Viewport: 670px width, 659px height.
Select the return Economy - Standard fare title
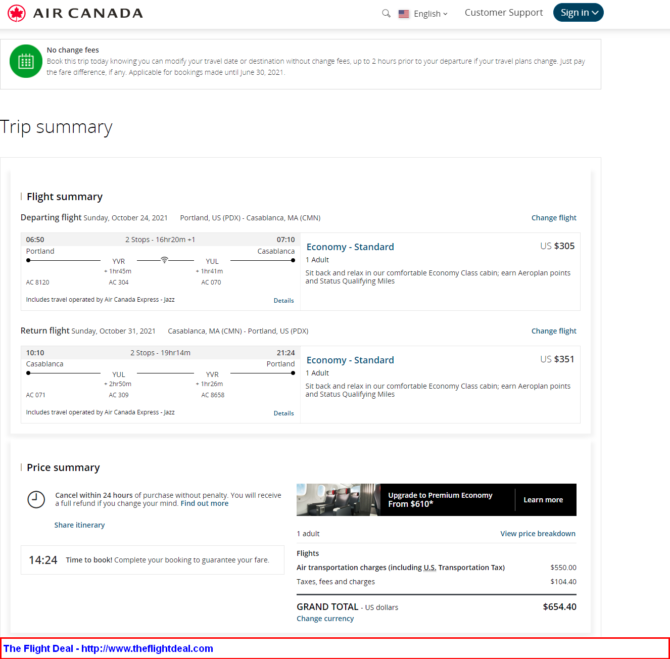350,360
